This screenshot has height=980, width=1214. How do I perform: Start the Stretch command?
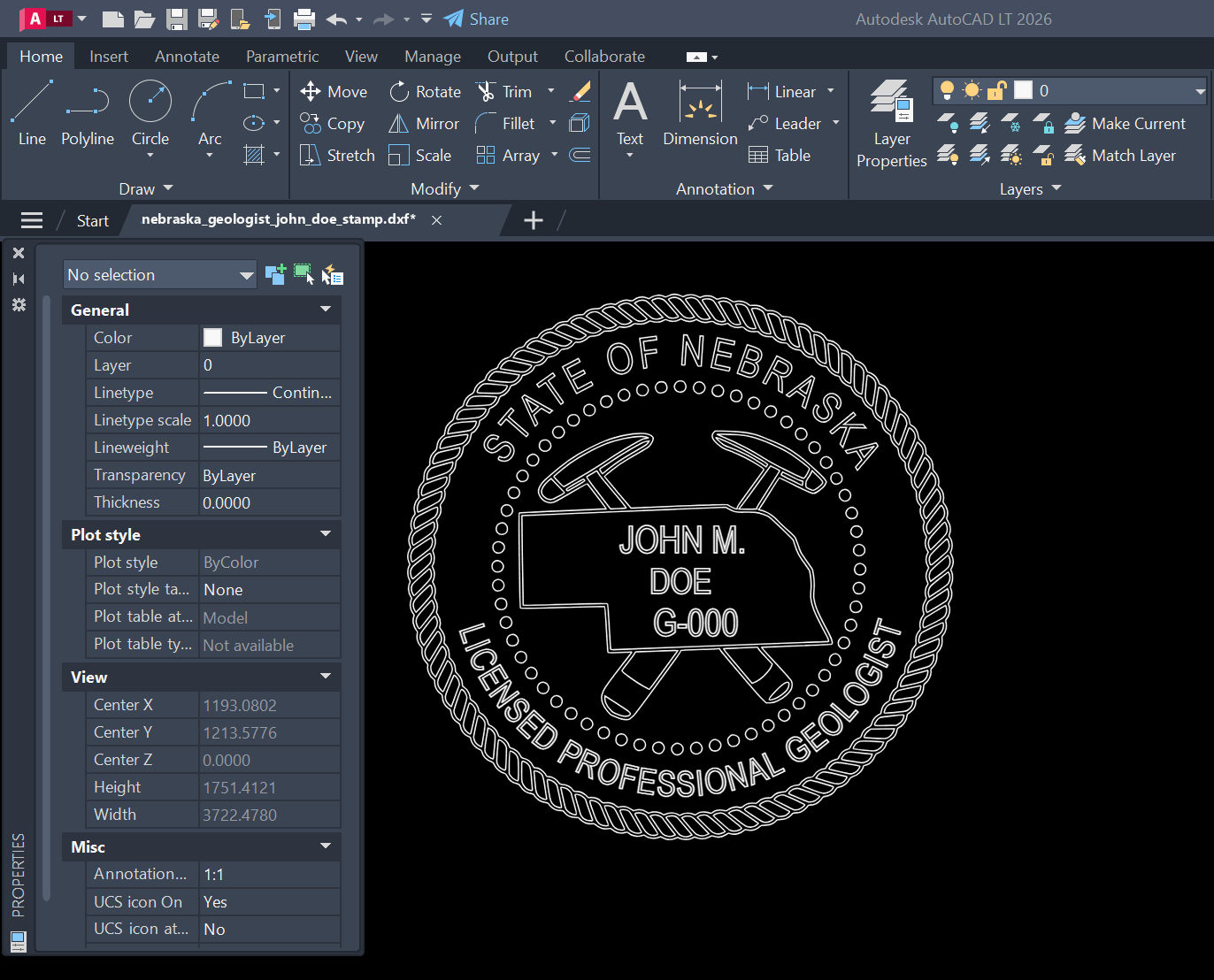tap(337, 155)
